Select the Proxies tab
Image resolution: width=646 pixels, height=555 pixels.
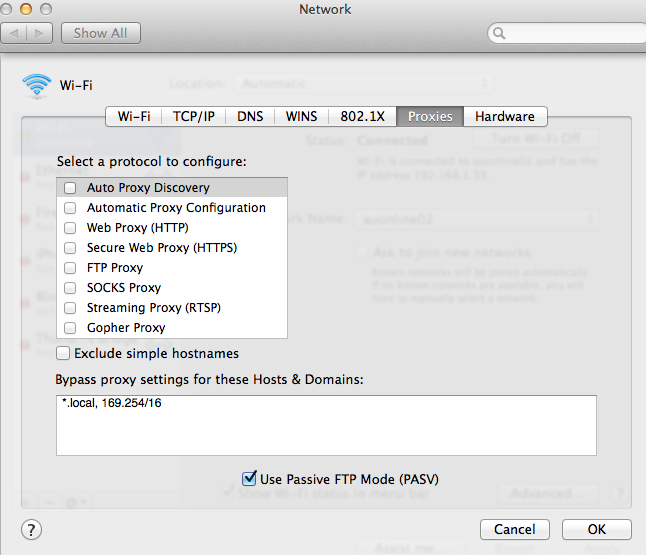(430, 117)
